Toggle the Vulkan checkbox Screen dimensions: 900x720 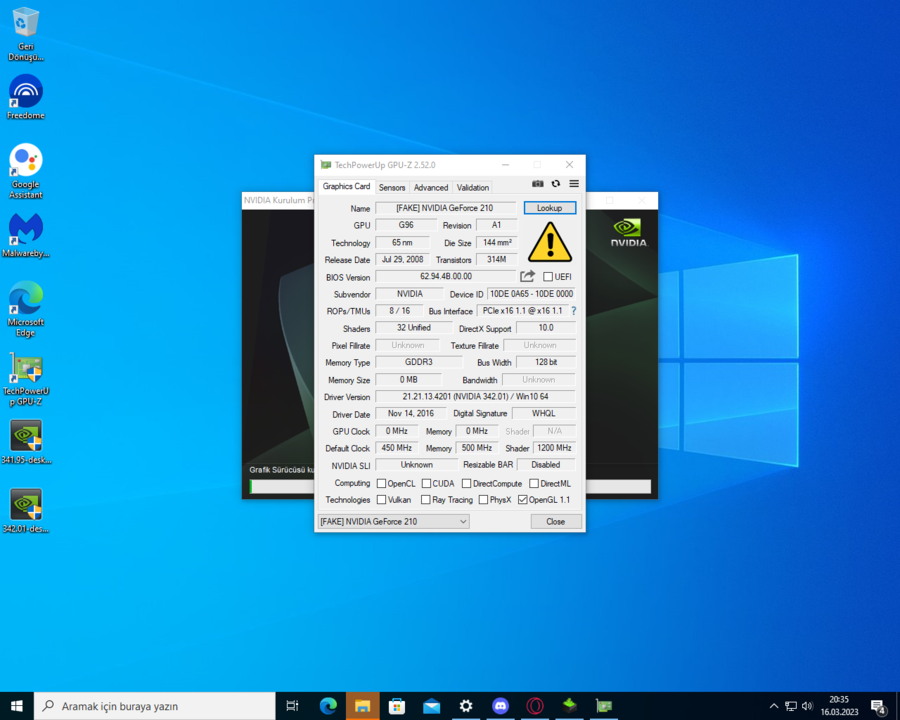click(381, 500)
